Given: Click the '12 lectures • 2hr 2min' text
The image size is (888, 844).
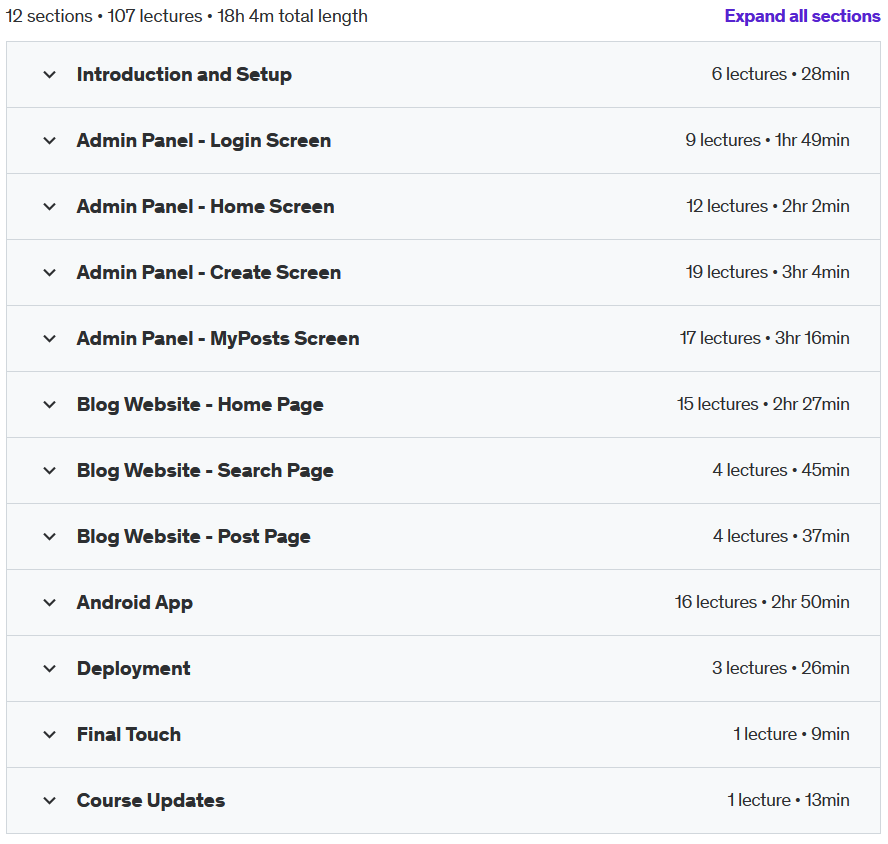Looking at the screenshot, I should point(768,206).
